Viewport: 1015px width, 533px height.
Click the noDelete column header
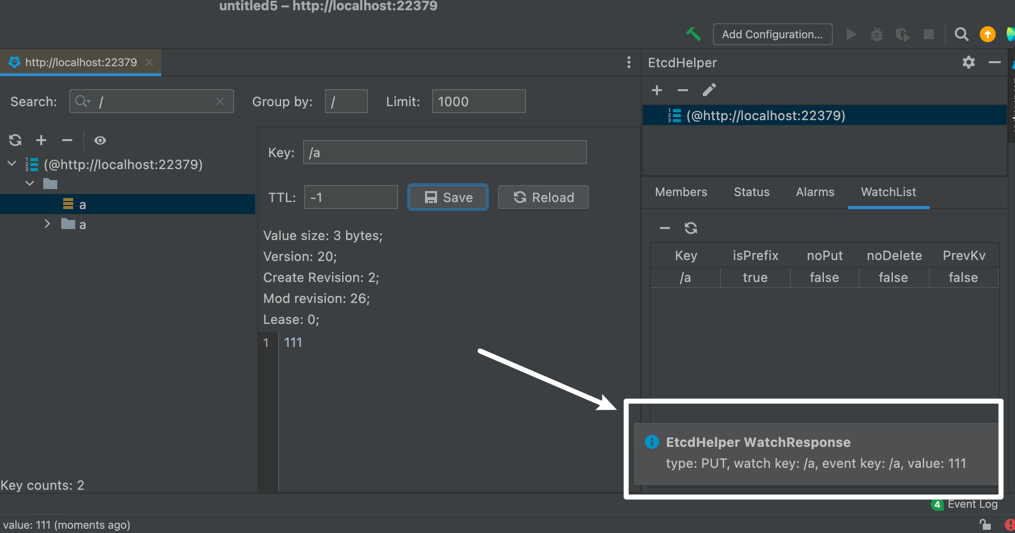tap(894, 255)
